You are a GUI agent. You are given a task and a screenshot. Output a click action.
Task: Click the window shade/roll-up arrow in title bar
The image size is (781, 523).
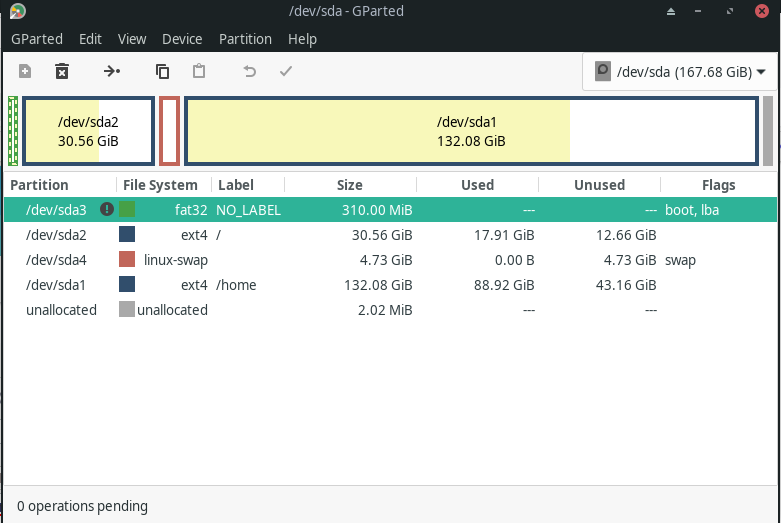pyautogui.click(x=671, y=11)
